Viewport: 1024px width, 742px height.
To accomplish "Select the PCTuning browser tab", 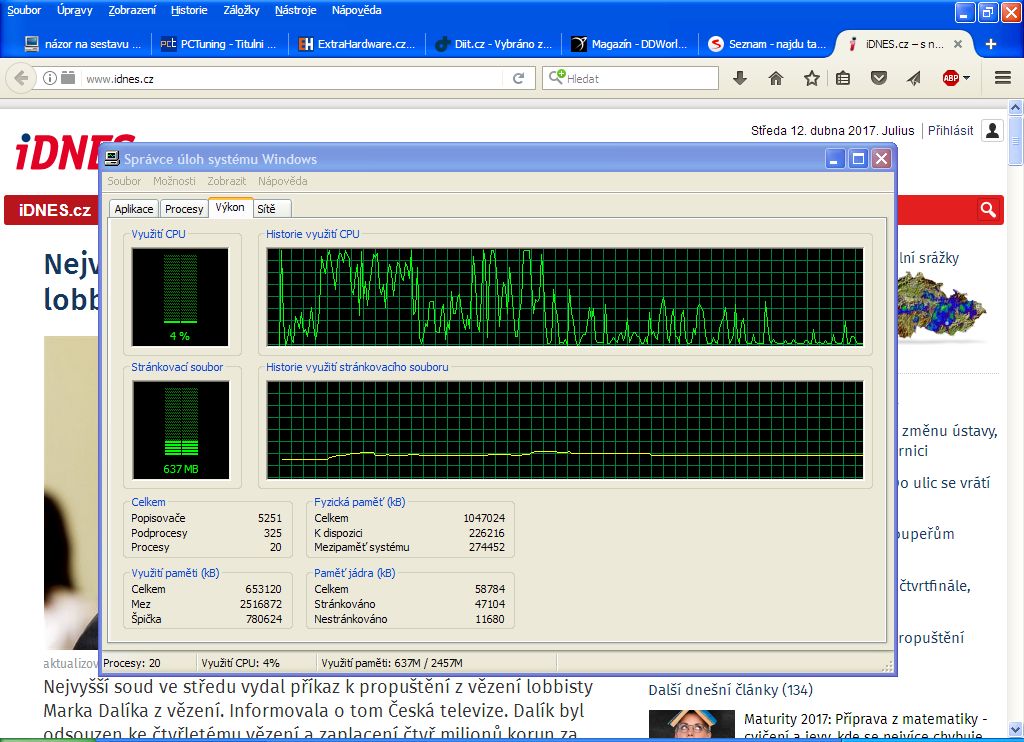I will pyautogui.click(x=218, y=44).
